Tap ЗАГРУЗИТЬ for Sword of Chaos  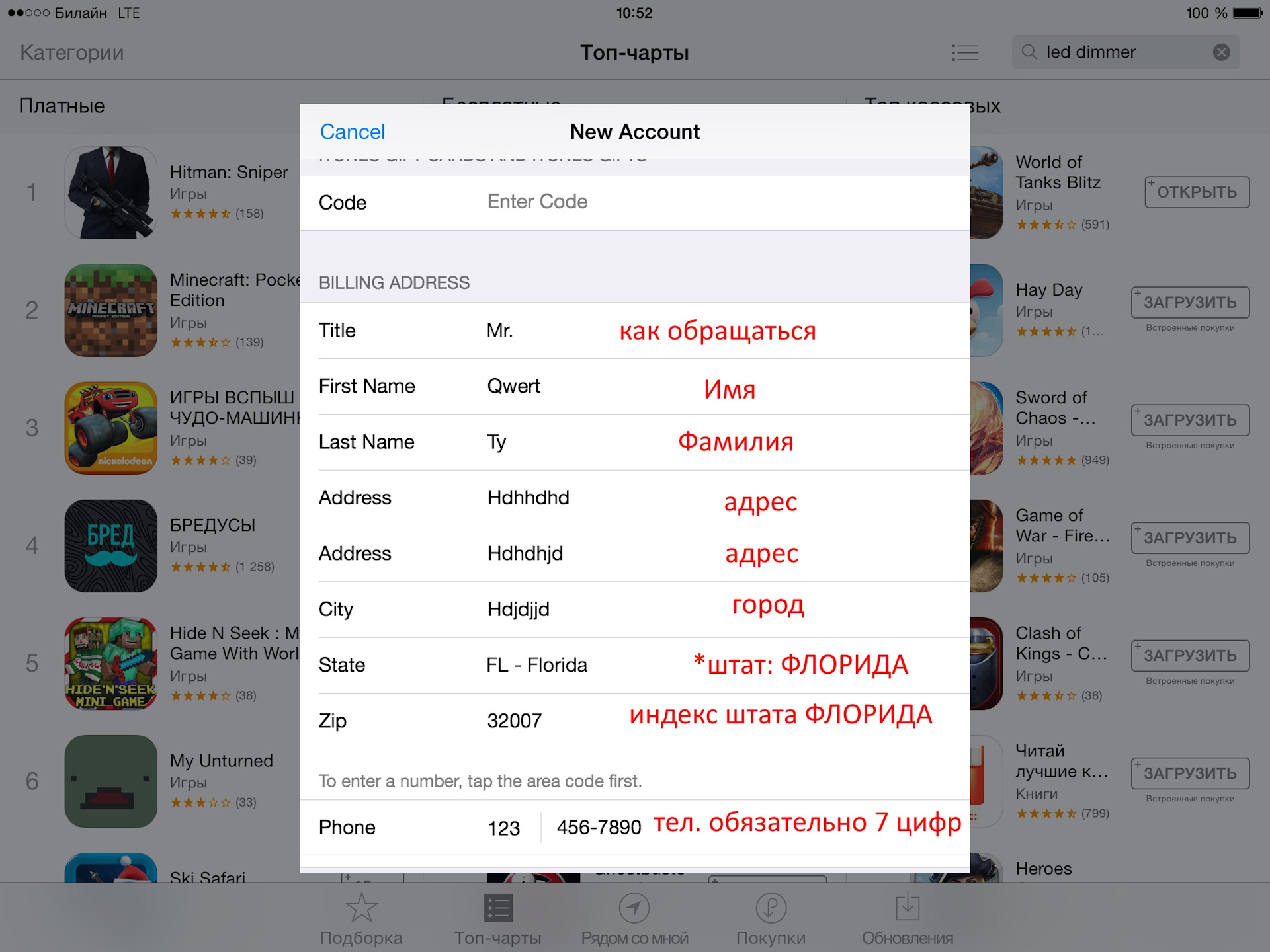[x=1190, y=420]
